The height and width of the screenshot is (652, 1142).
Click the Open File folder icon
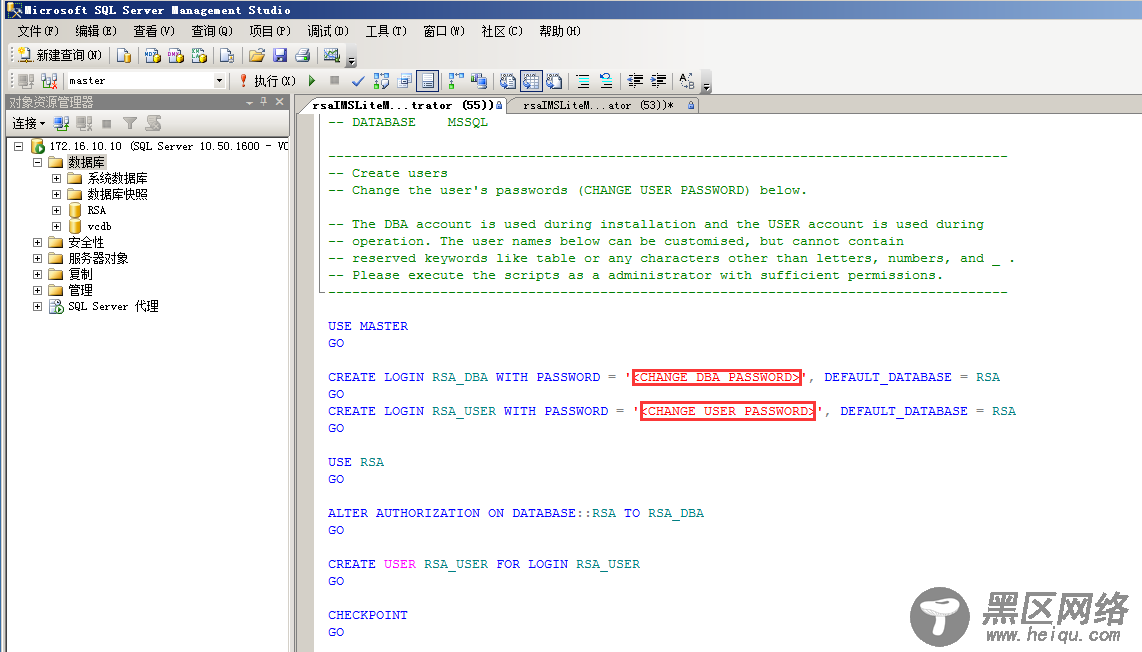point(256,55)
